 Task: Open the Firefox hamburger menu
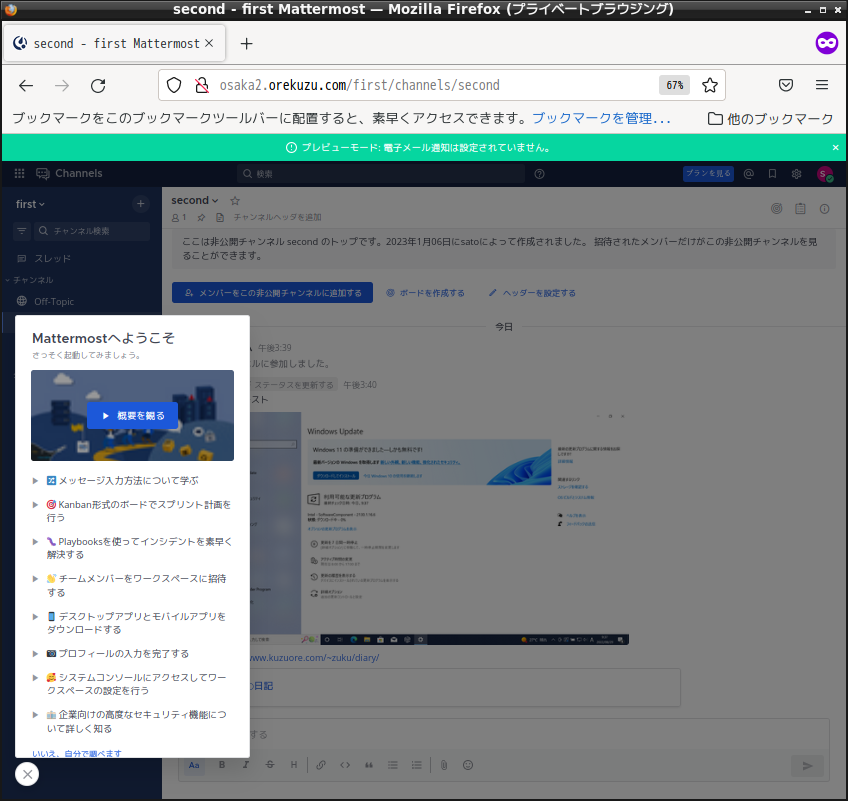822,85
